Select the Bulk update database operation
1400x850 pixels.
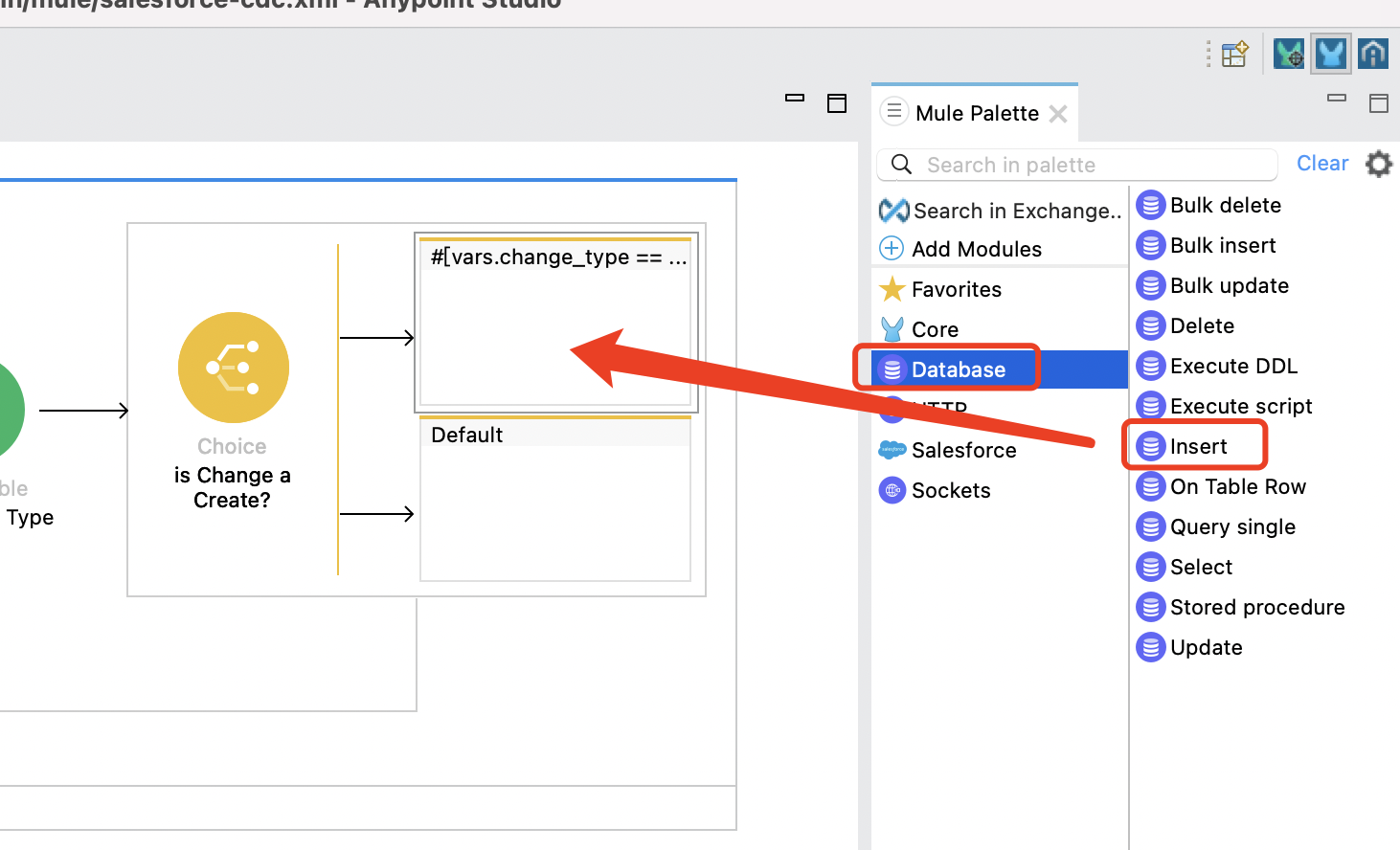1213,285
